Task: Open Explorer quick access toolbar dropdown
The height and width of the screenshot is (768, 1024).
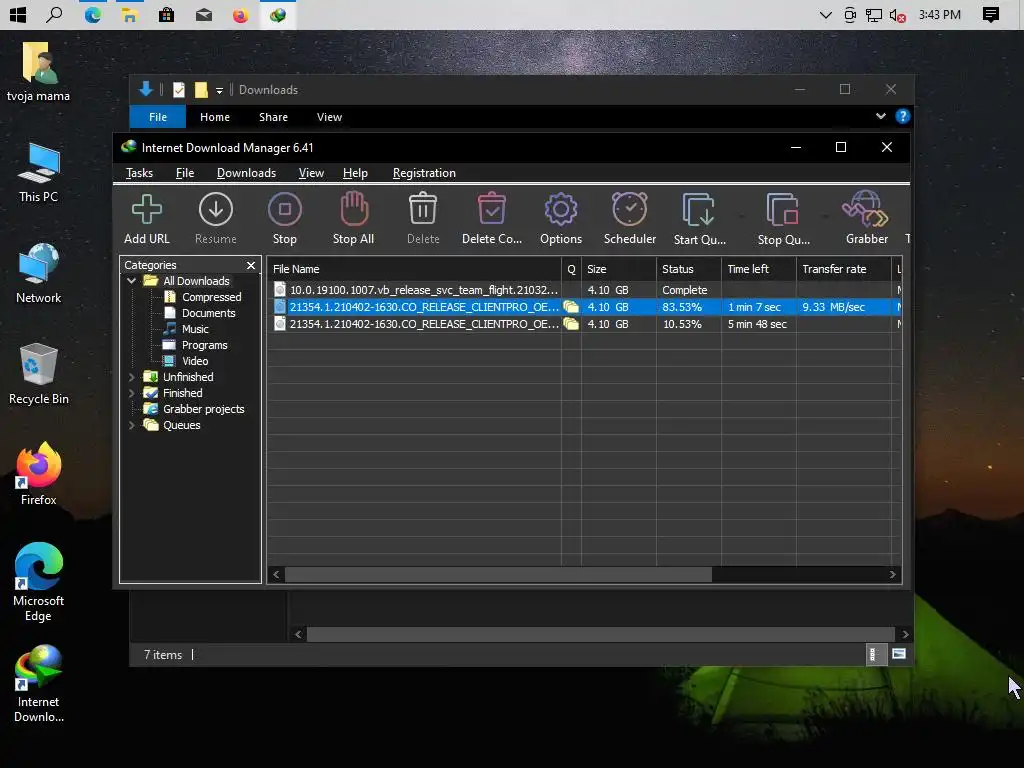Action: [219, 90]
